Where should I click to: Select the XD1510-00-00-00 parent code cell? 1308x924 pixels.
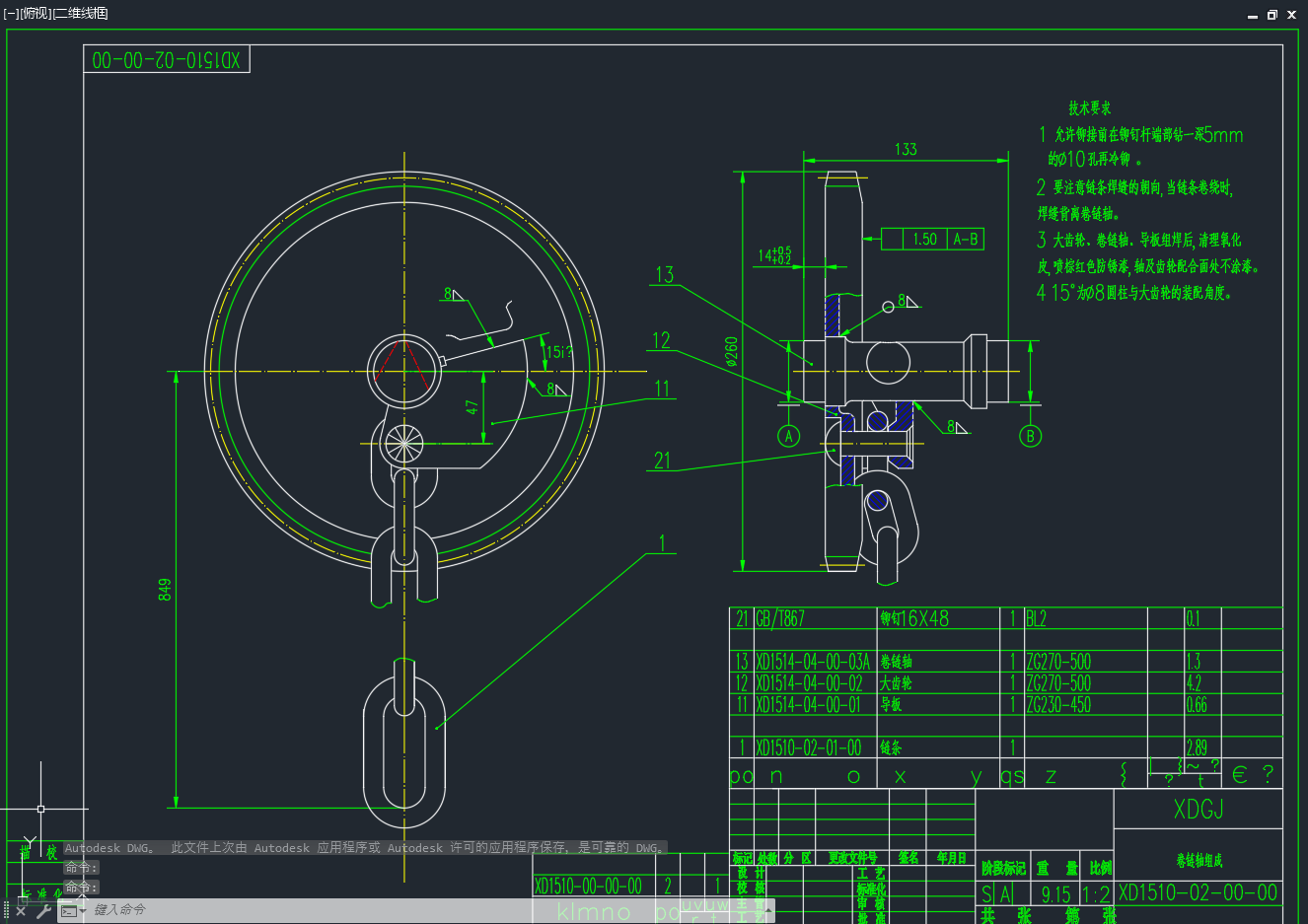pos(588,886)
